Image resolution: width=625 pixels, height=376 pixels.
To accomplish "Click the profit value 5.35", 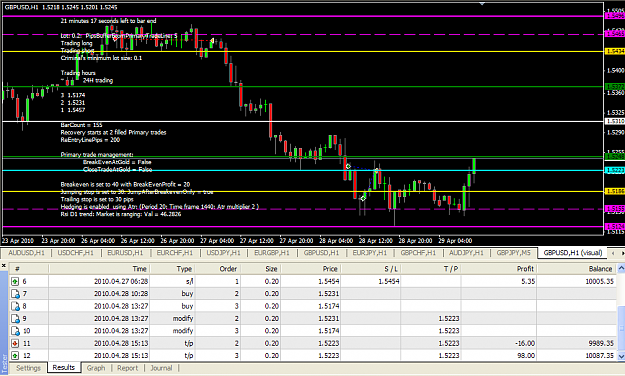I will tap(528, 282).
